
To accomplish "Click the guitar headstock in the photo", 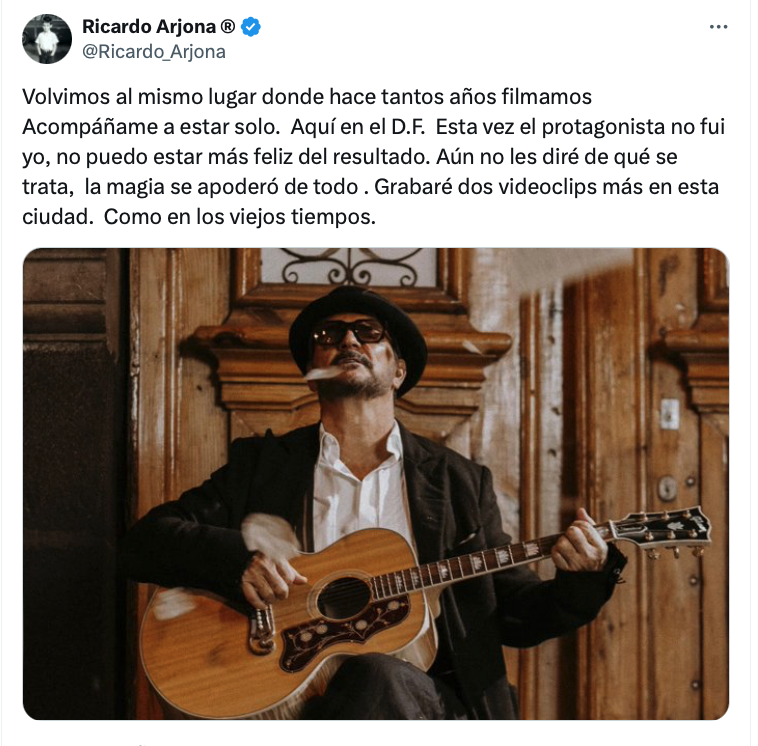I will 663,530.
